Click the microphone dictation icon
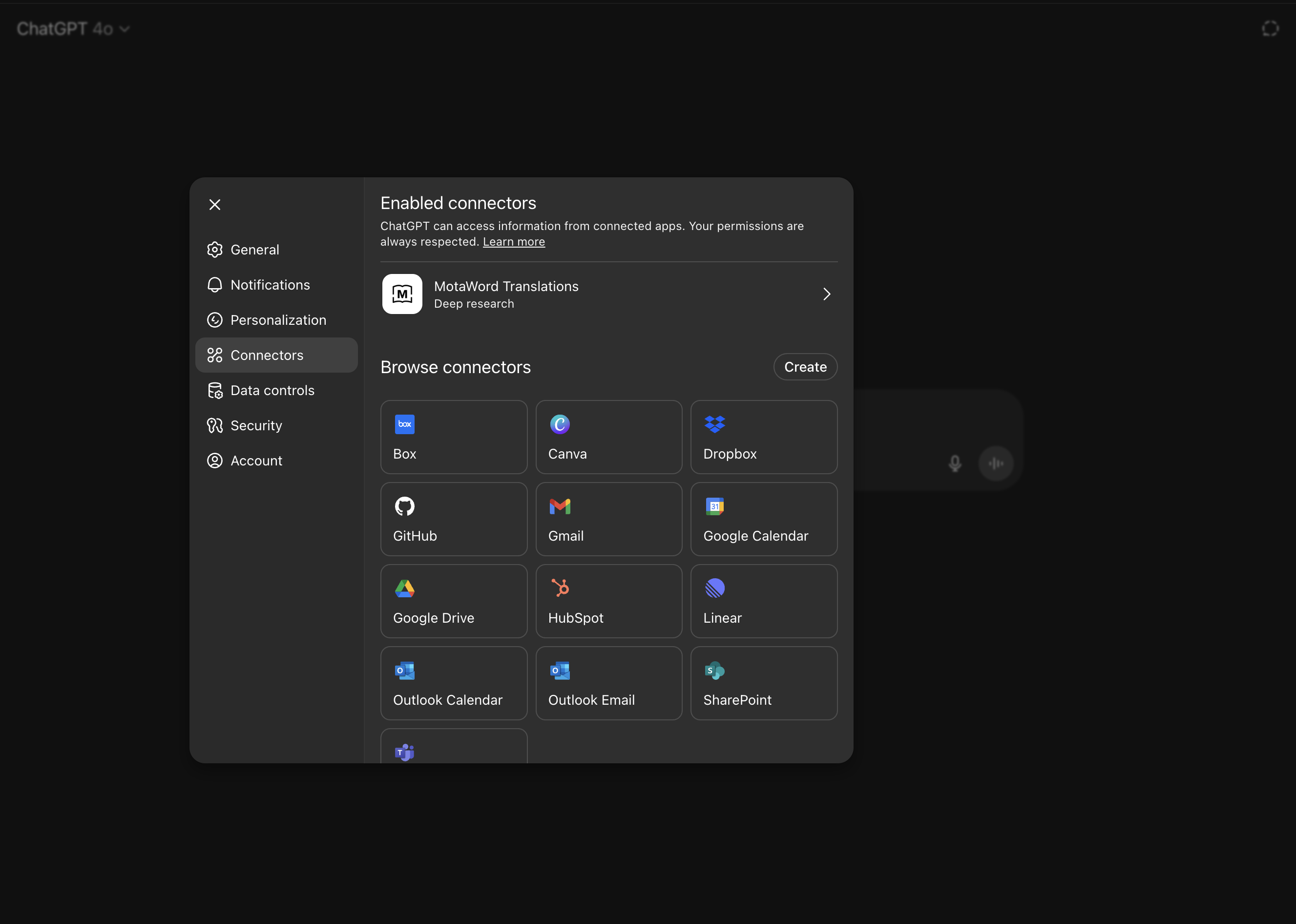The height and width of the screenshot is (924, 1296). pyautogui.click(x=955, y=463)
